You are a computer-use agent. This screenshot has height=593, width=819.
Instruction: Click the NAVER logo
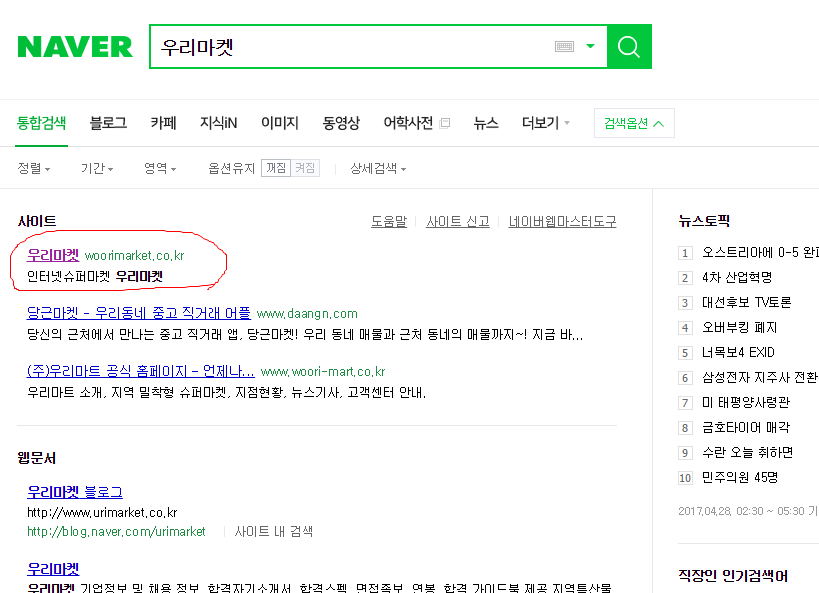pos(75,46)
